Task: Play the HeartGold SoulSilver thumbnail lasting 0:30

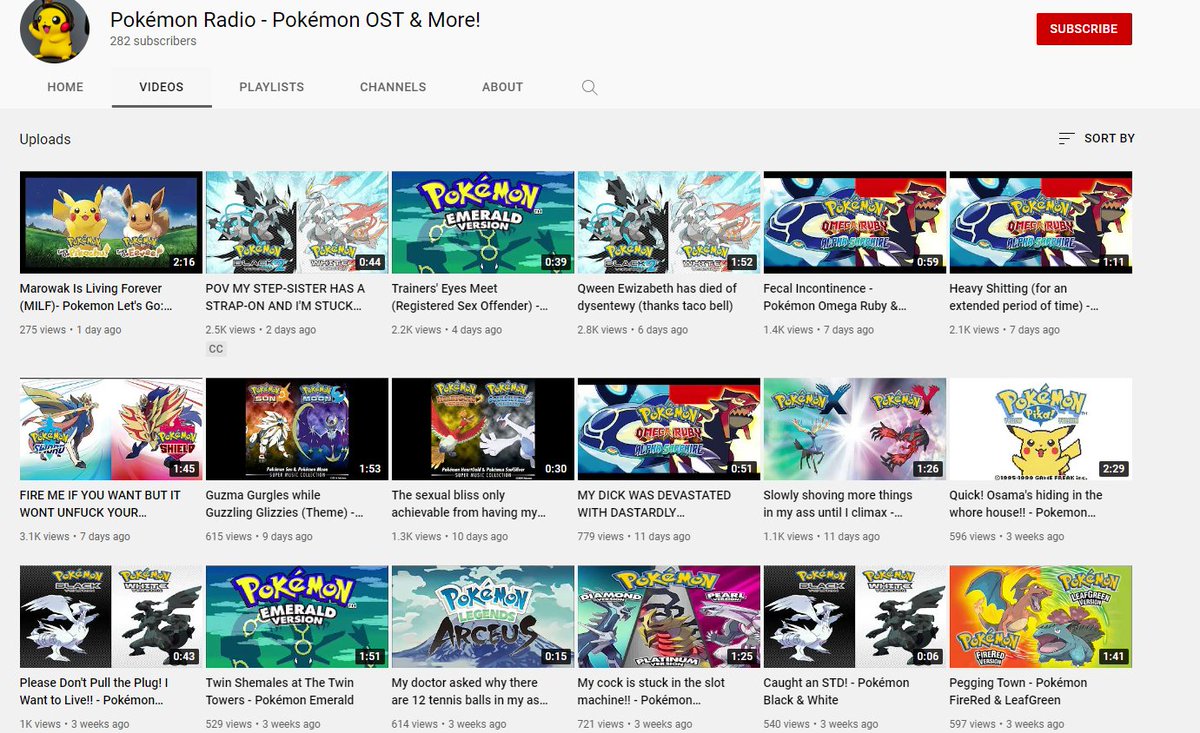Action: 483,430
